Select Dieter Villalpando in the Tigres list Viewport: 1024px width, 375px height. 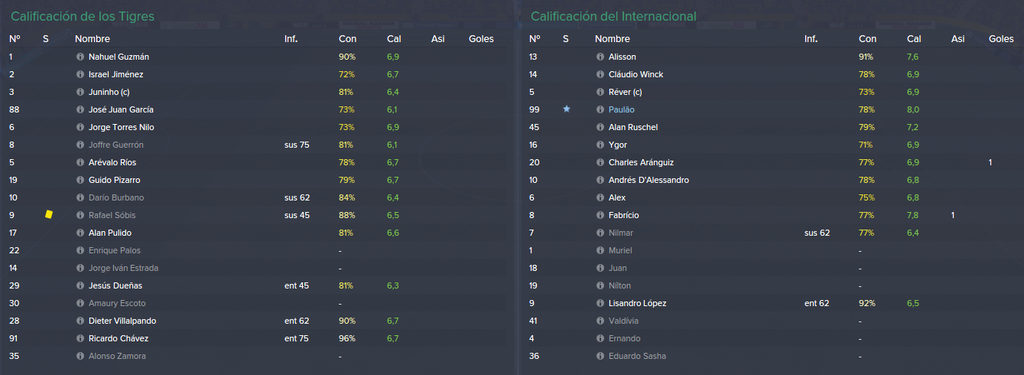coord(122,321)
